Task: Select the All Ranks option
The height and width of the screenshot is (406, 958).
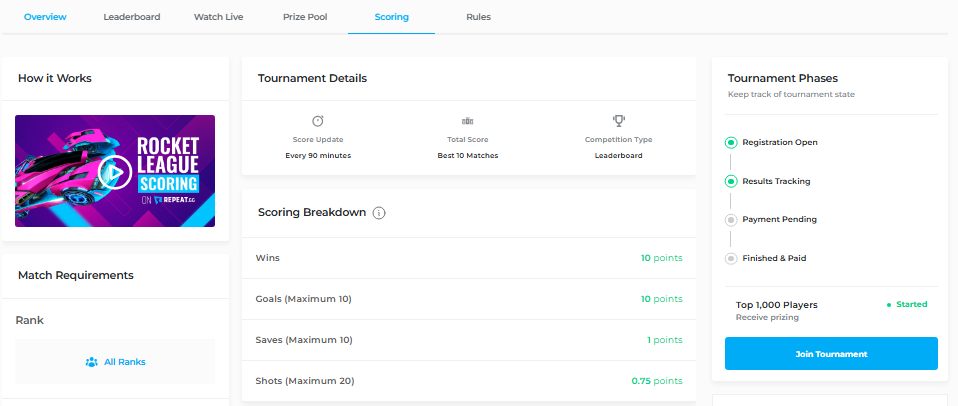Action: [x=115, y=361]
